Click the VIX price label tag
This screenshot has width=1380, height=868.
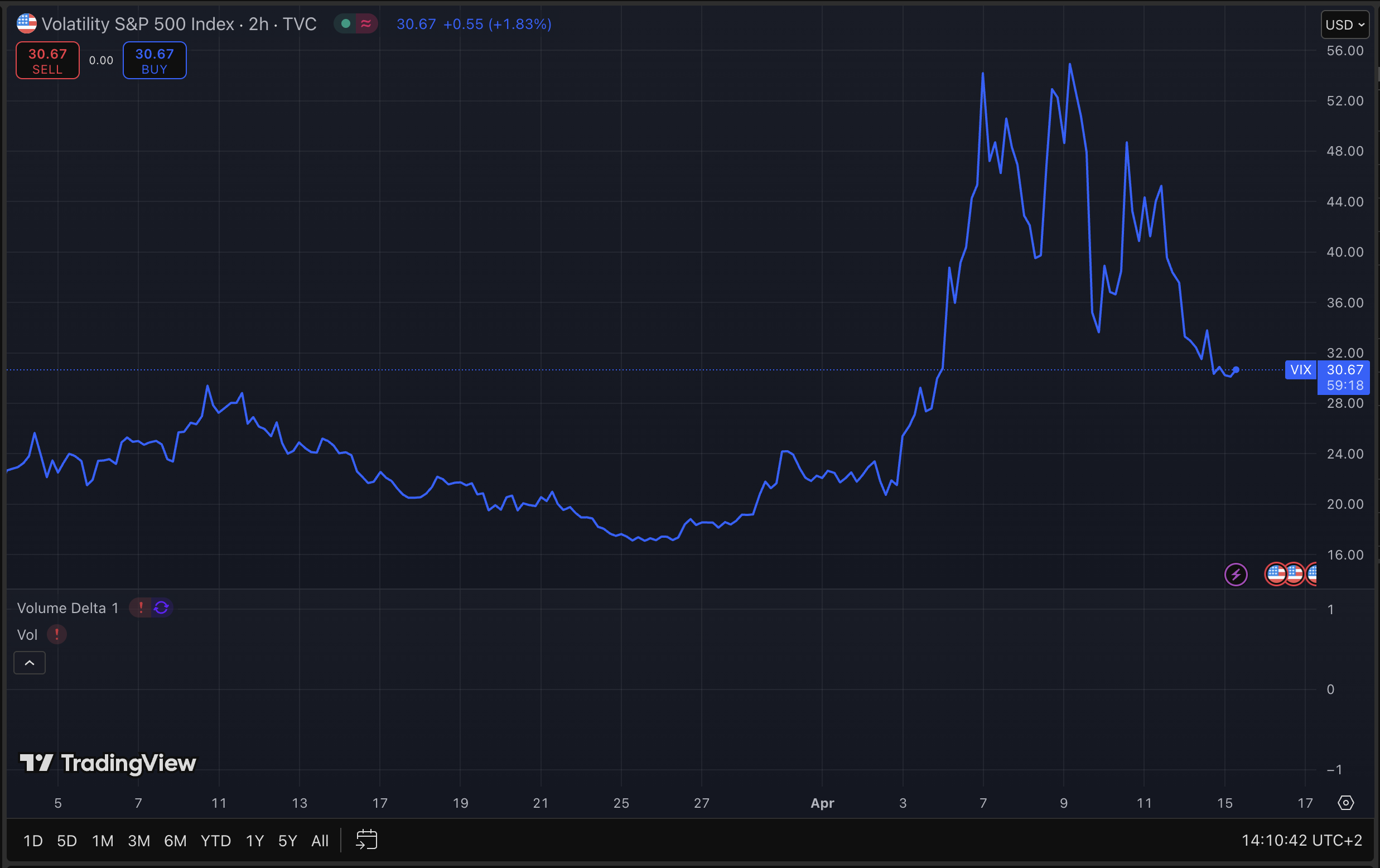coord(1300,370)
